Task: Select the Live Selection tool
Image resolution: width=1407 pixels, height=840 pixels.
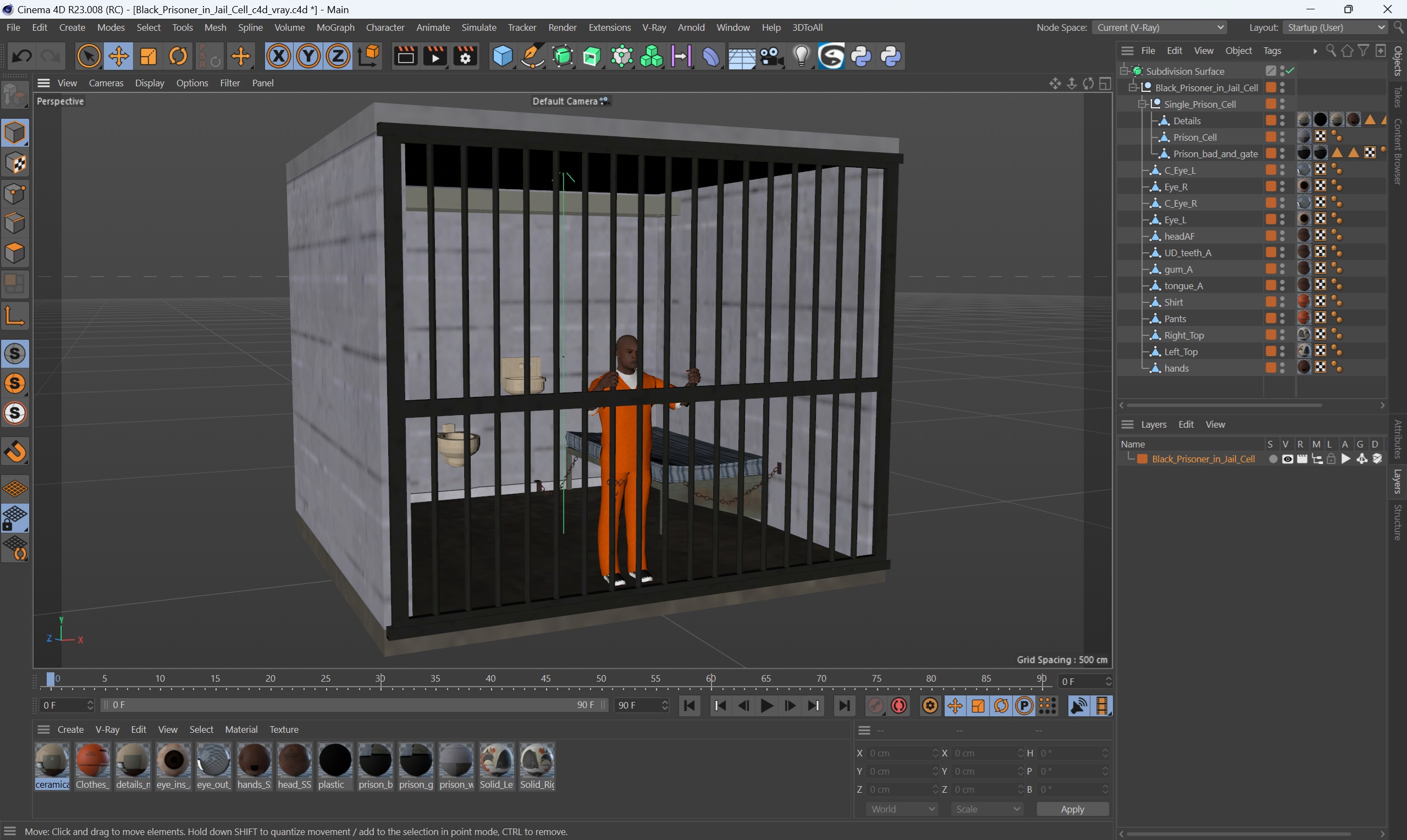Action: 89,56
